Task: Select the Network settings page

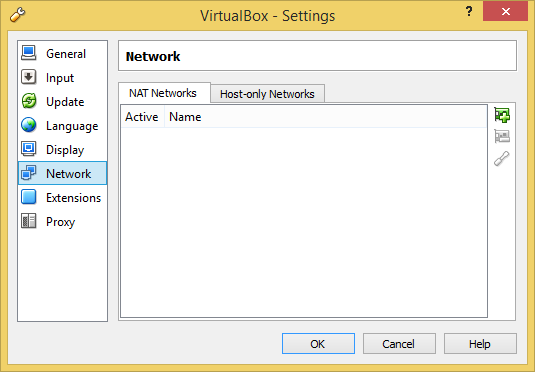Action: pos(62,173)
